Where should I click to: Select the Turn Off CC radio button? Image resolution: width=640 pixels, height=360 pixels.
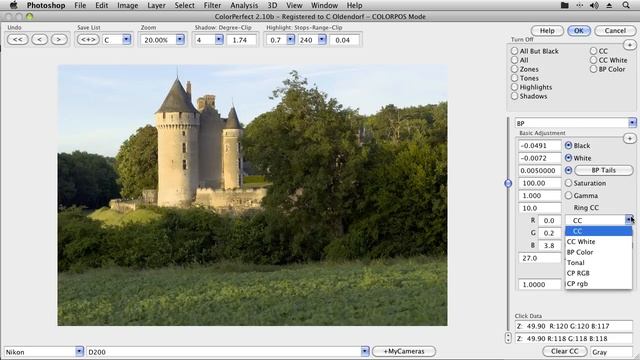593,51
